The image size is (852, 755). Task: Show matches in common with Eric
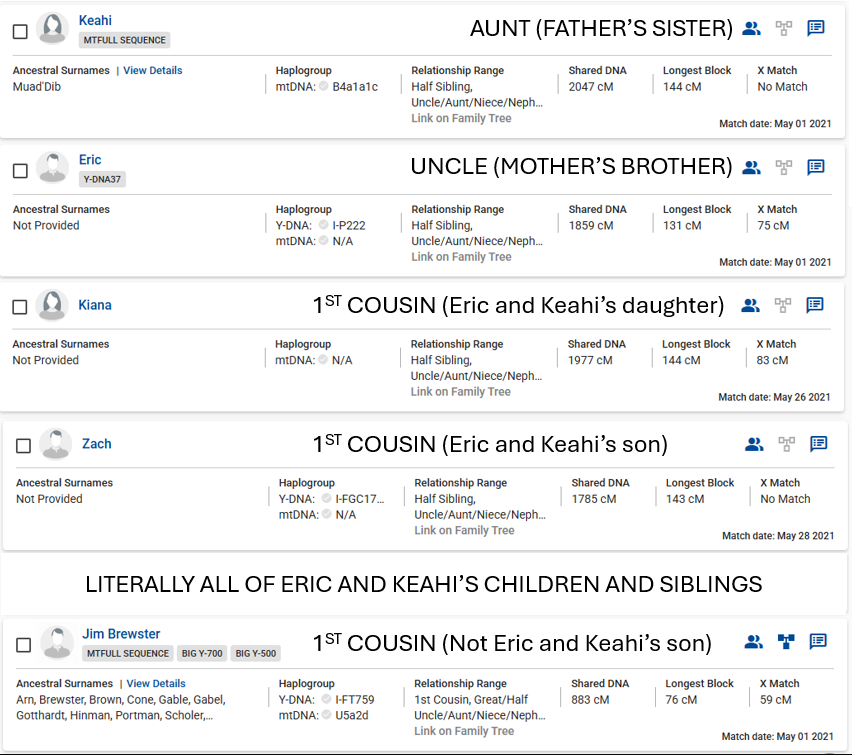751,168
